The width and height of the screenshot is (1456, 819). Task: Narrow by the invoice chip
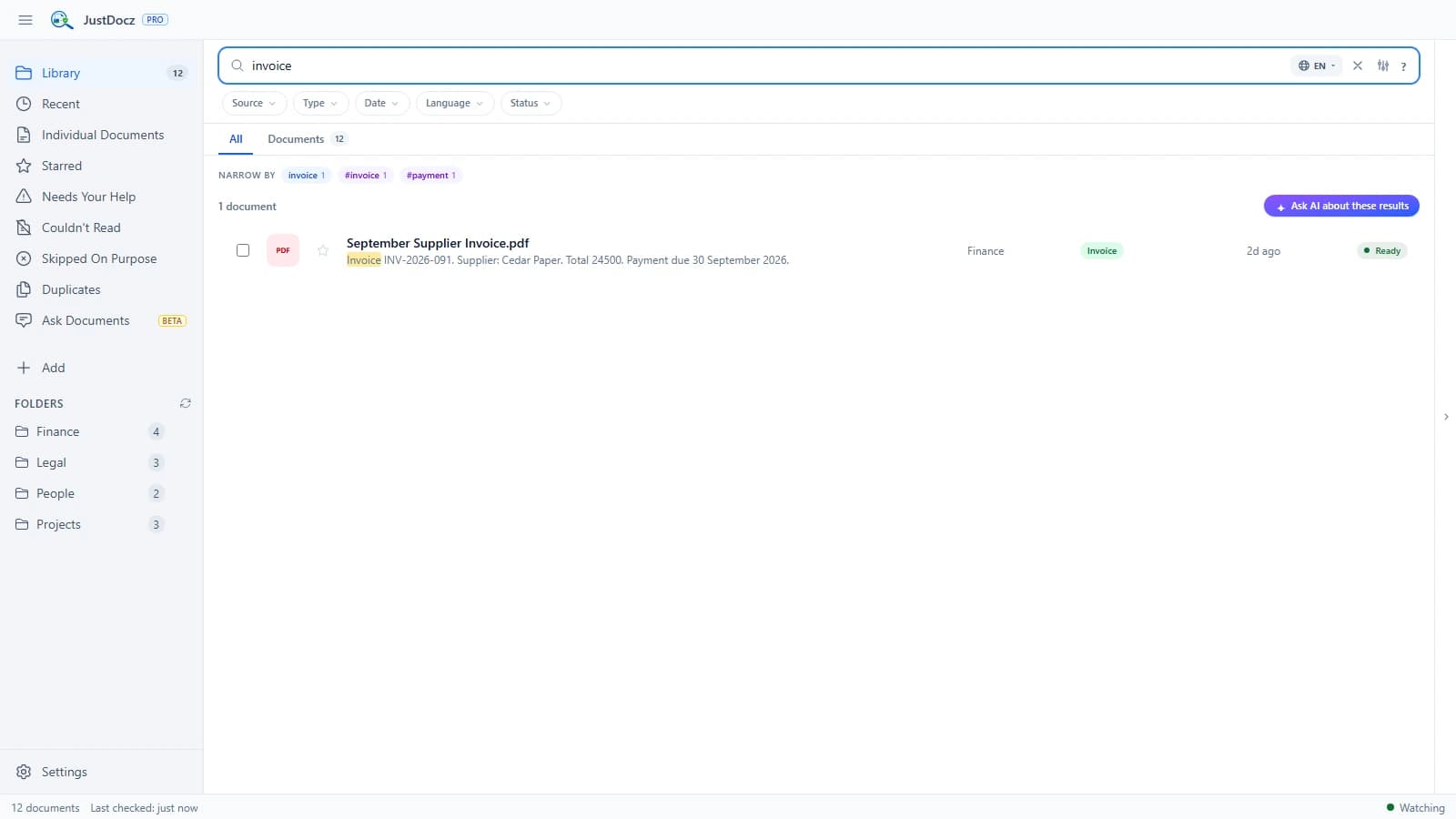point(307,176)
